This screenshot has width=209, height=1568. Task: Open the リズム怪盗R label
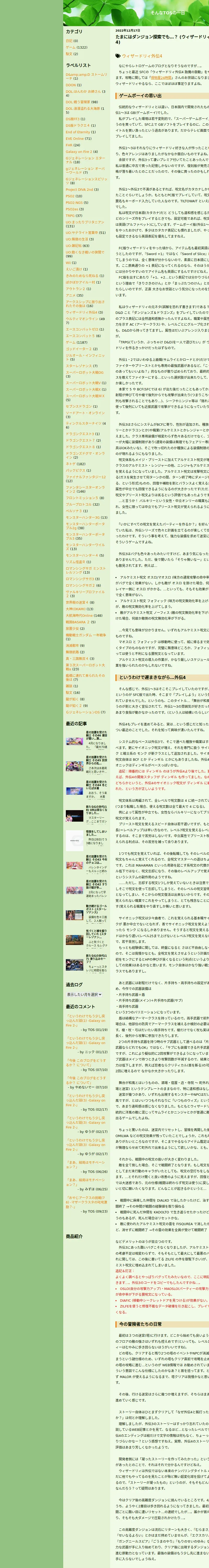(x=76, y=561)
